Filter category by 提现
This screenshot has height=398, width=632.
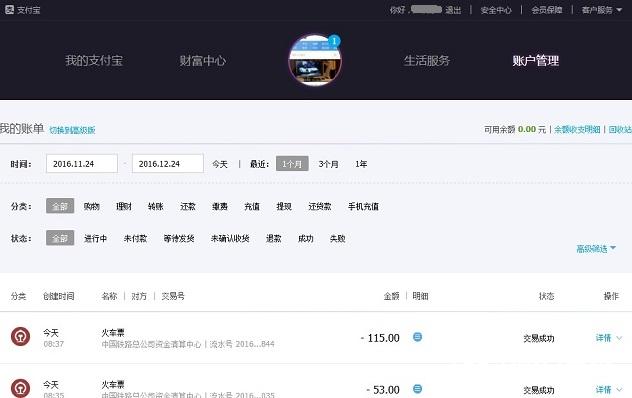[284, 206]
